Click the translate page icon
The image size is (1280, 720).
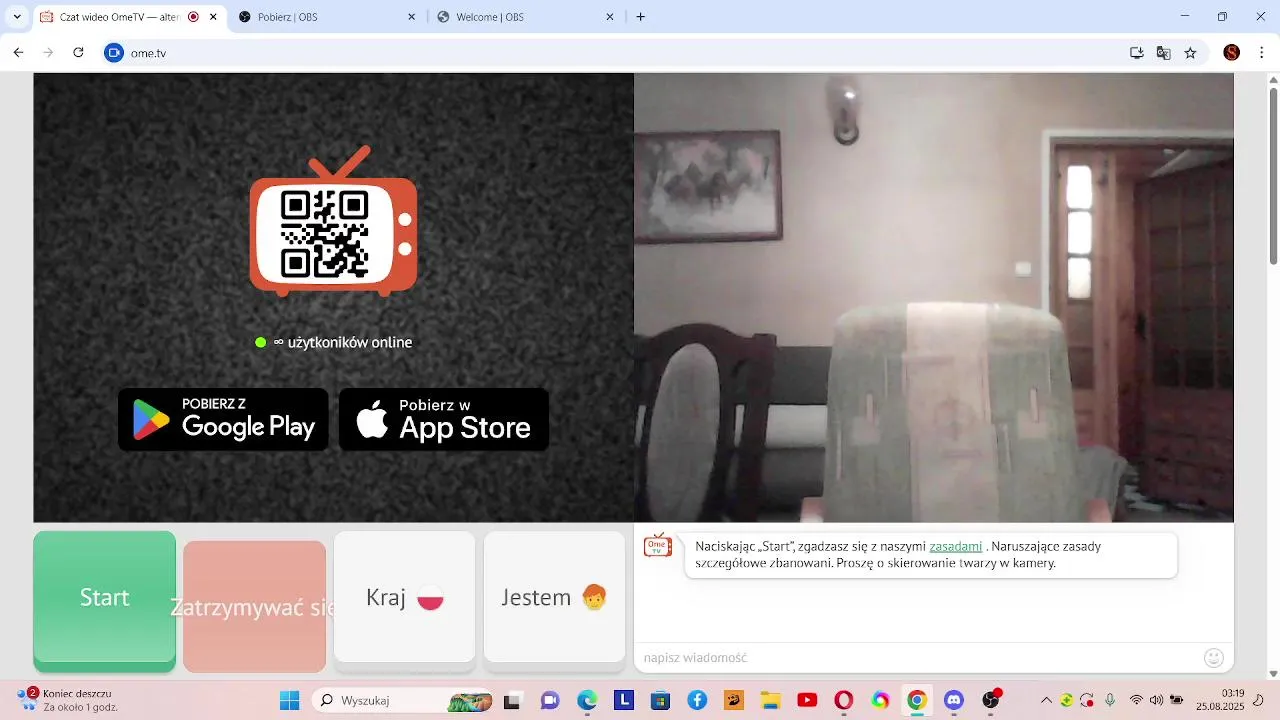[1163, 53]
